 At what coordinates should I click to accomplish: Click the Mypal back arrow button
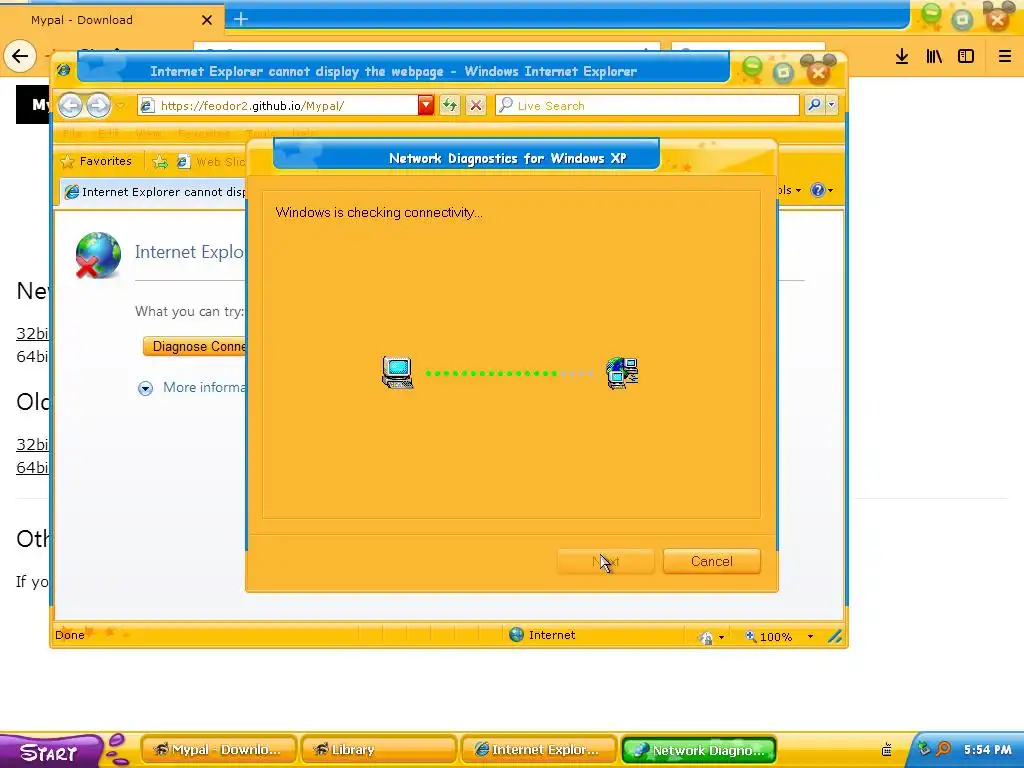[x=20, y=56]
